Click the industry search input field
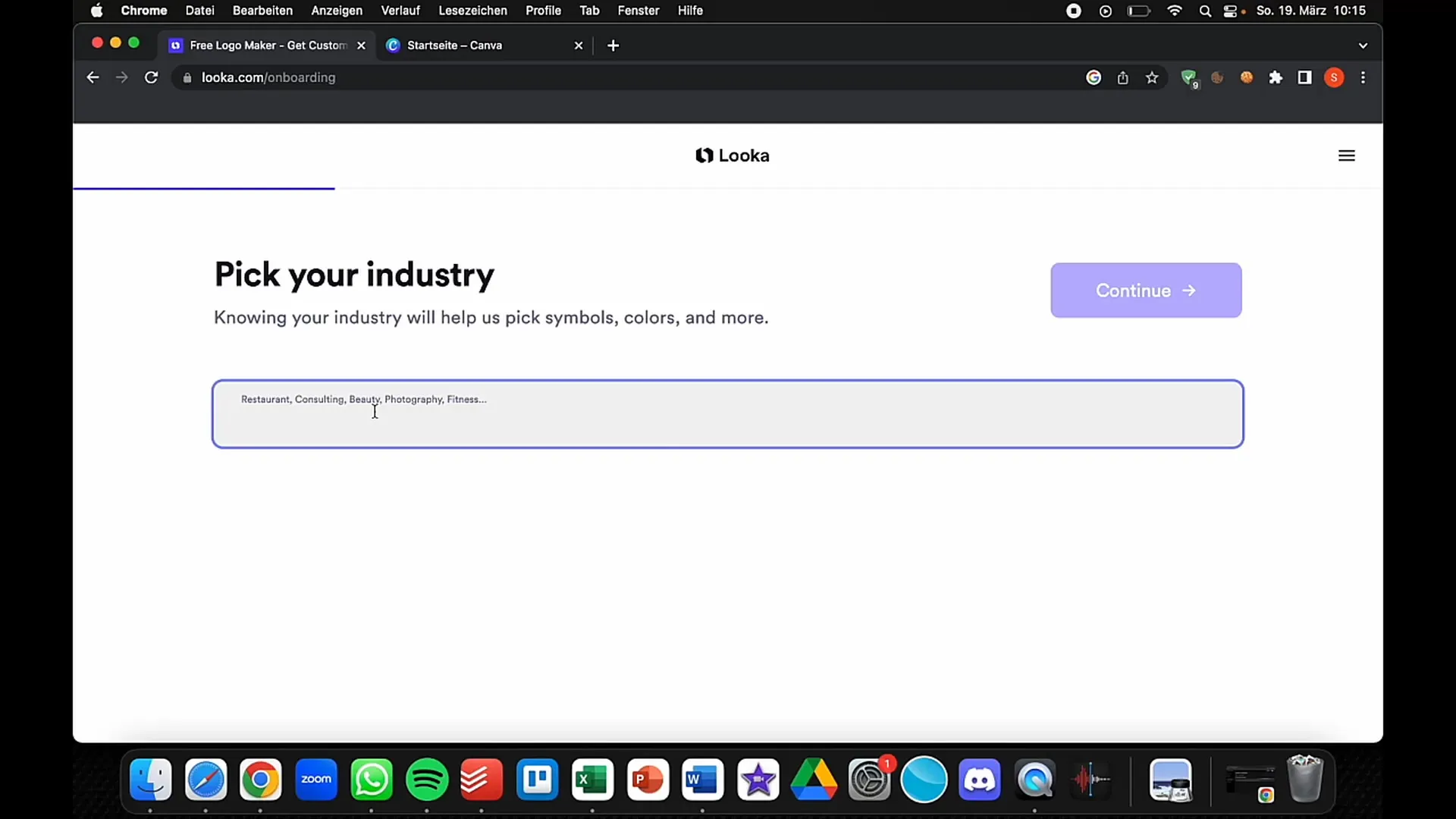 pos(727,414)
